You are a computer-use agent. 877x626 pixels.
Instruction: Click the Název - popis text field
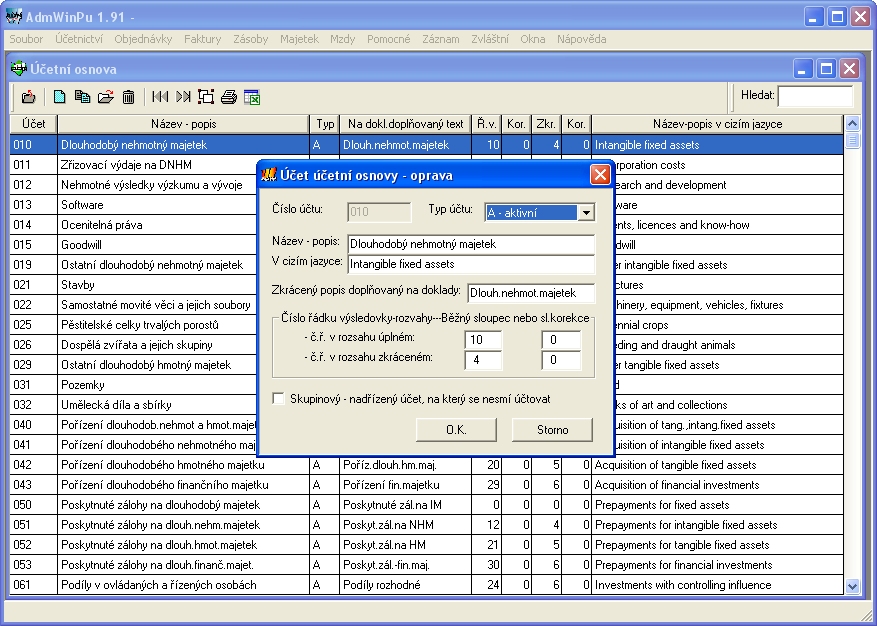pos(470,243)
